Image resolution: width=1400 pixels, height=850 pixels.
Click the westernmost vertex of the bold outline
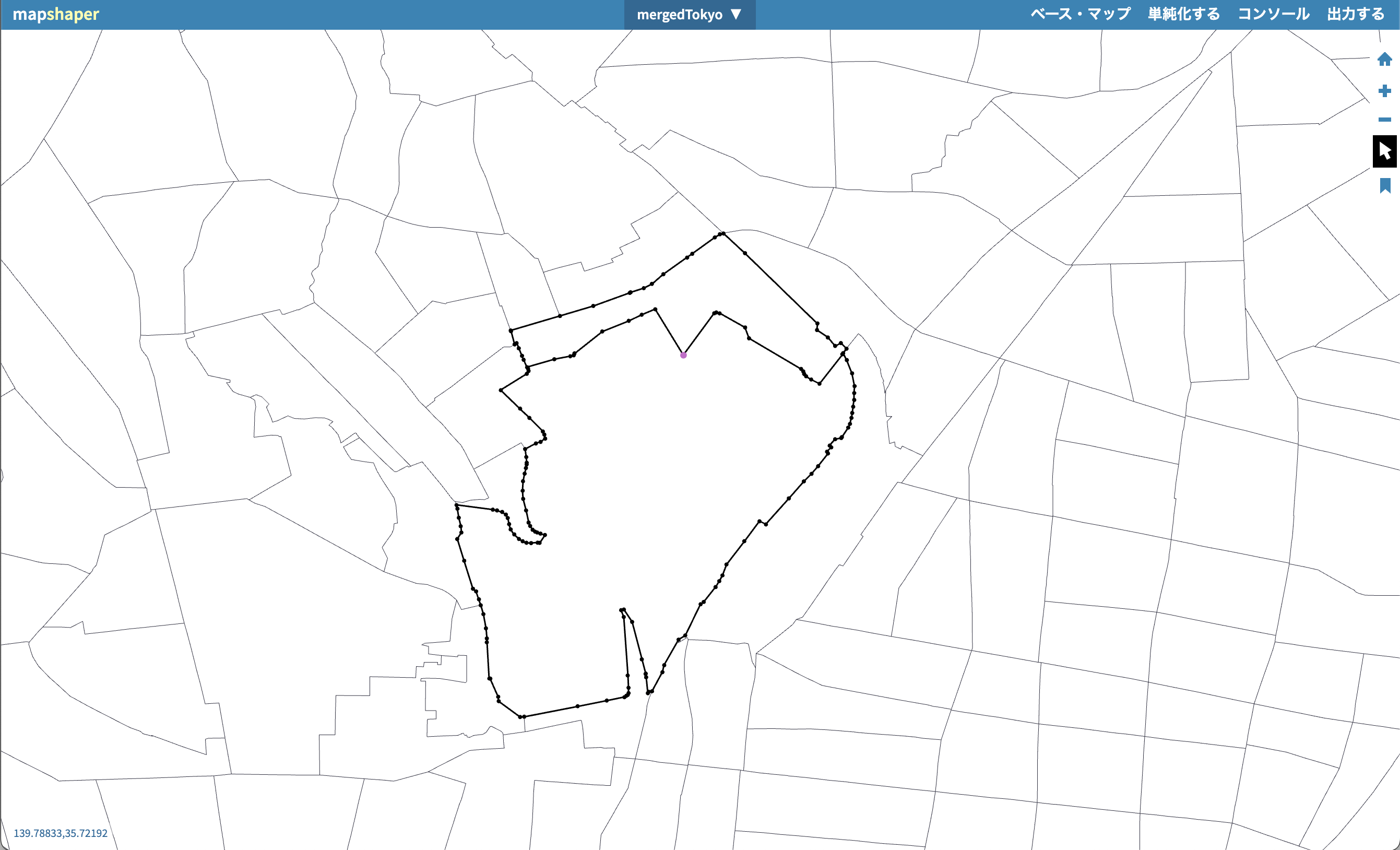tap(457, 505)
